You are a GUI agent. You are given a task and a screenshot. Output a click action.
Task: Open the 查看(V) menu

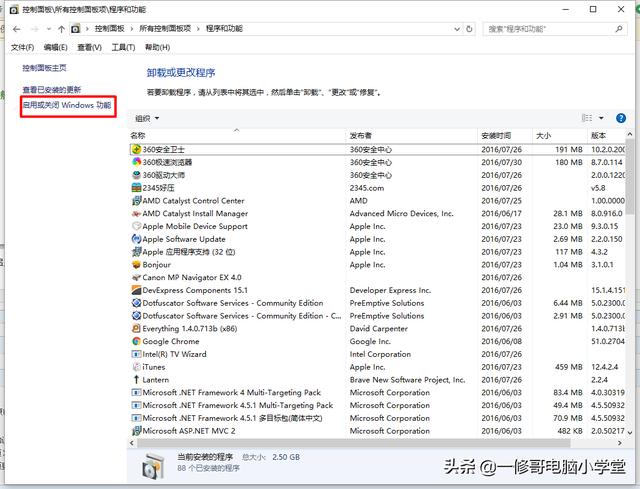(89, 47)
